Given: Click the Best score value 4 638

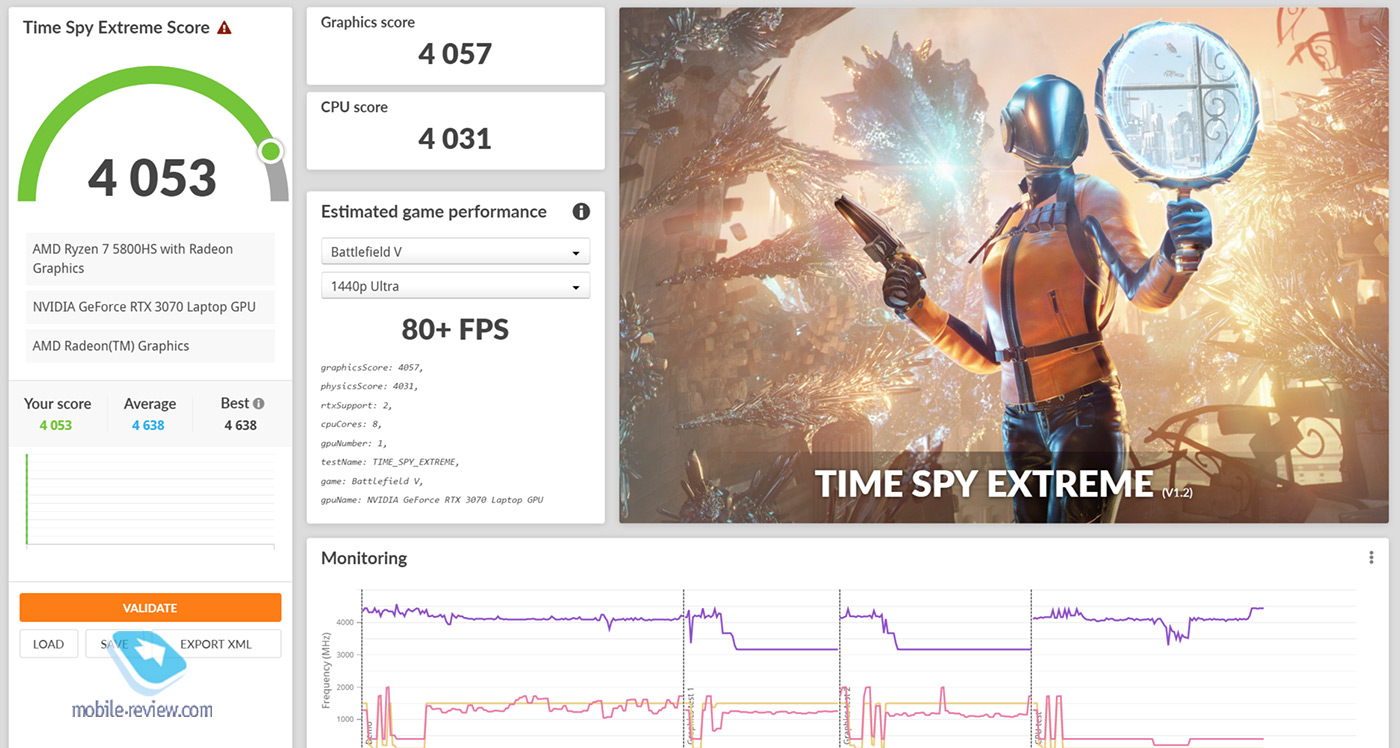Looking at the screenshot, I should [240, 425].
